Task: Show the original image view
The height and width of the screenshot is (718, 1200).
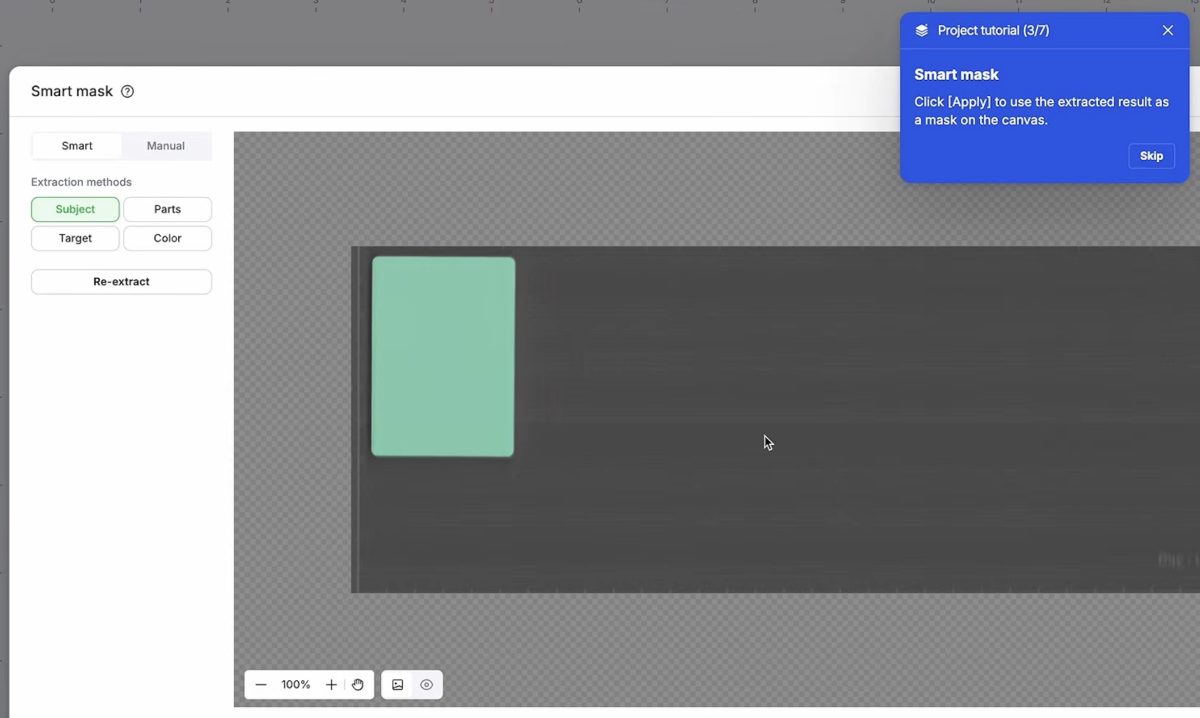Action: click(x=398, y=685)
